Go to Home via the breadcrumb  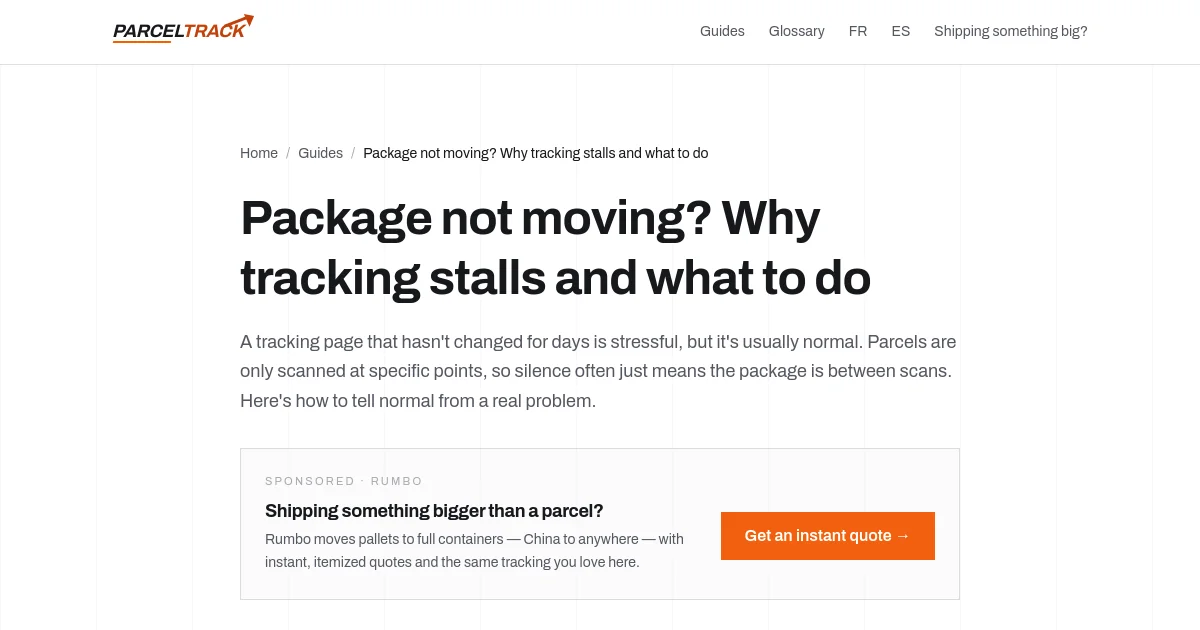pyautogui.click(x=259, y=153)
